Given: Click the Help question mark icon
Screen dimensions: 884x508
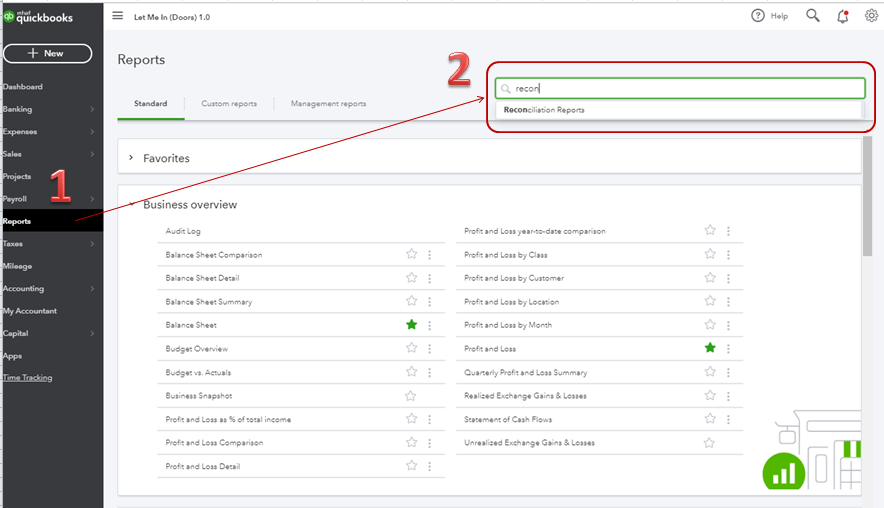Looking at the screenshot, I should point(758,16).
